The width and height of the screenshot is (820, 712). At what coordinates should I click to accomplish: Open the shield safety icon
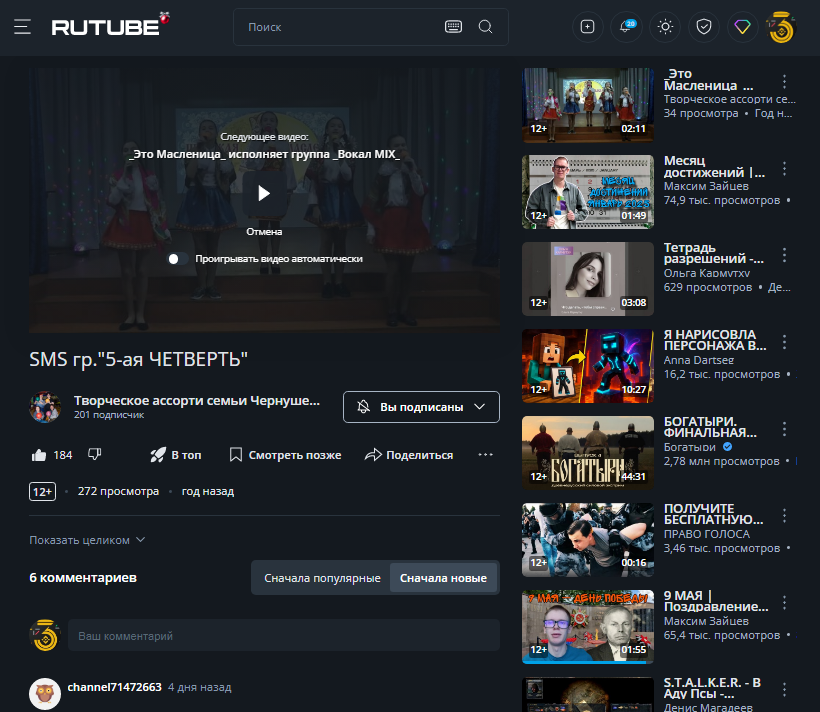(x=703, y=27)
